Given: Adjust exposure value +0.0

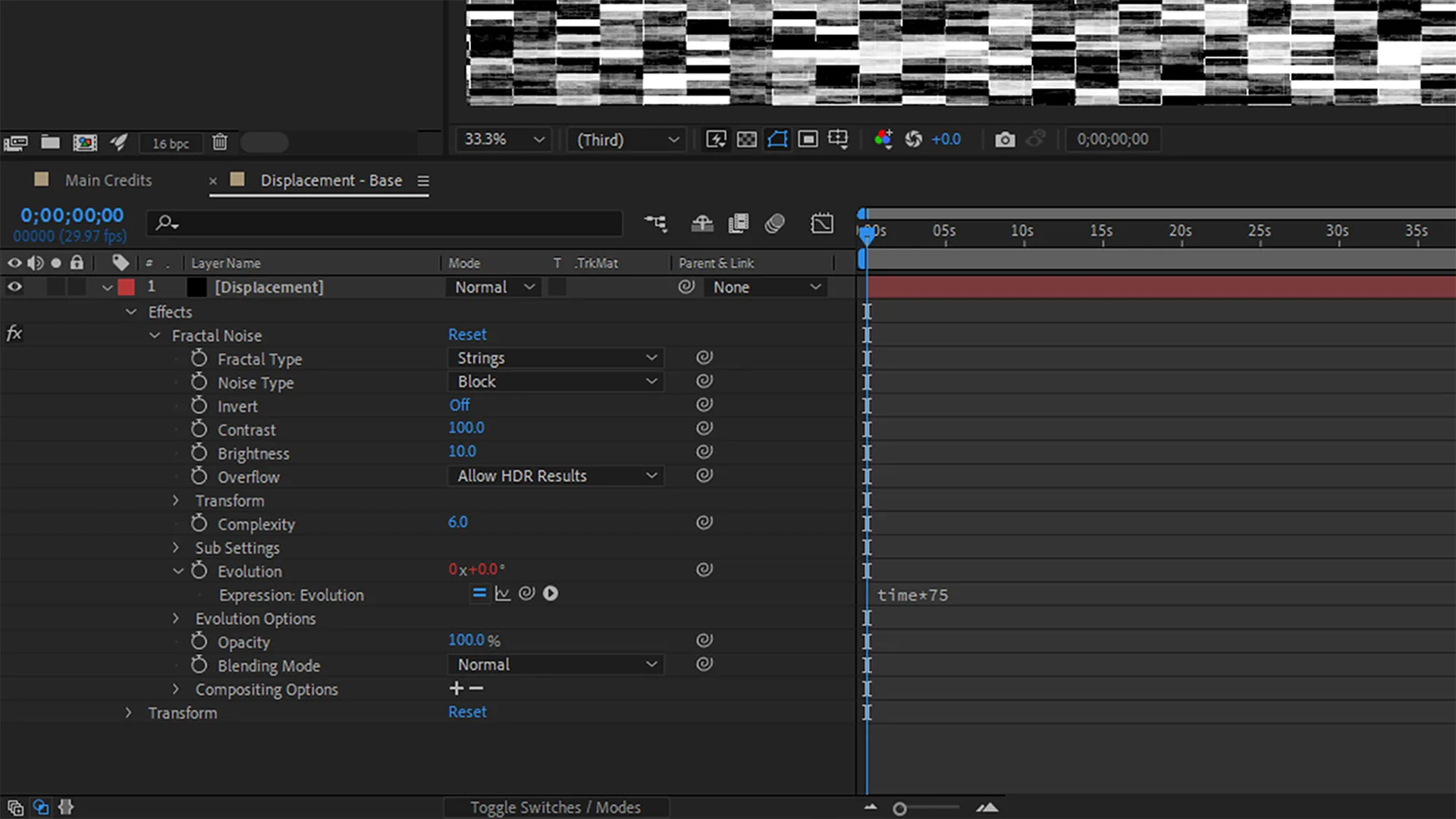Looking at the screenshot, I should tap(946, 140).
